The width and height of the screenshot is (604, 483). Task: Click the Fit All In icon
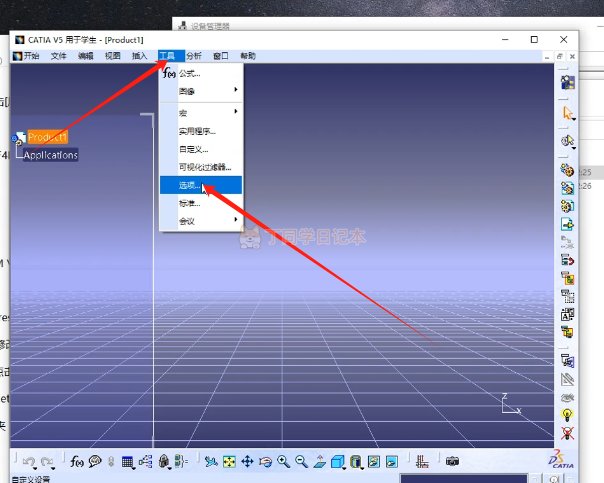pos(229,462)
